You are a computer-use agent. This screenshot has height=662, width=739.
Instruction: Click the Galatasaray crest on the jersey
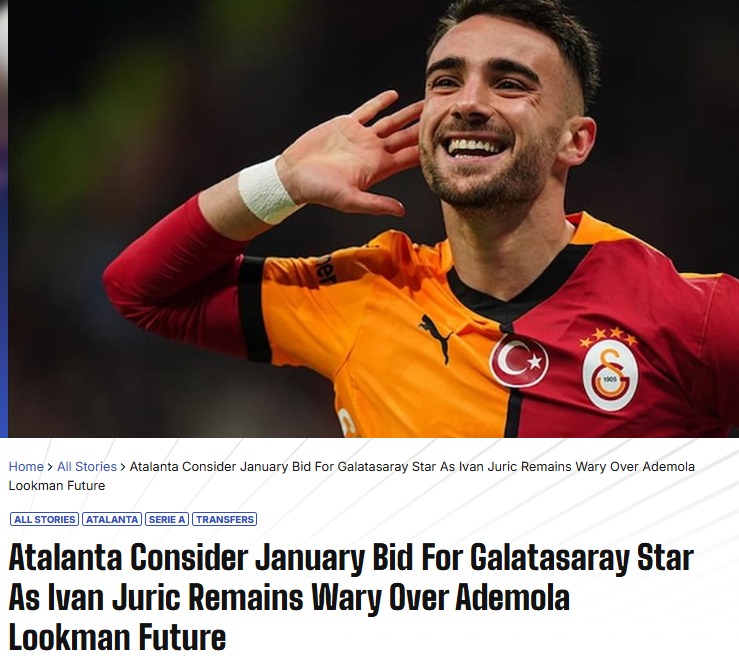(x=610, y=376)
